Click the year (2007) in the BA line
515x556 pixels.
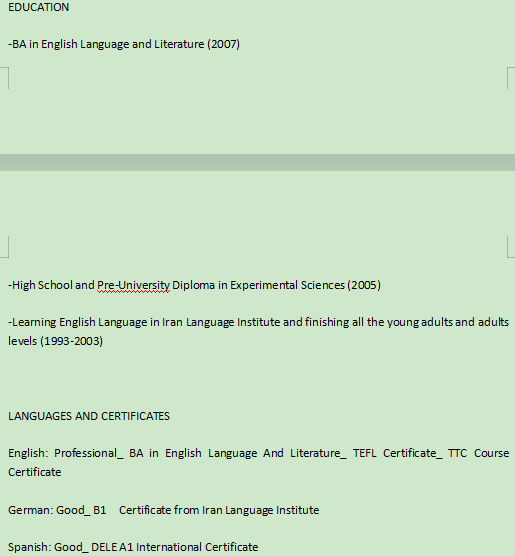click(x=224, y=44)
